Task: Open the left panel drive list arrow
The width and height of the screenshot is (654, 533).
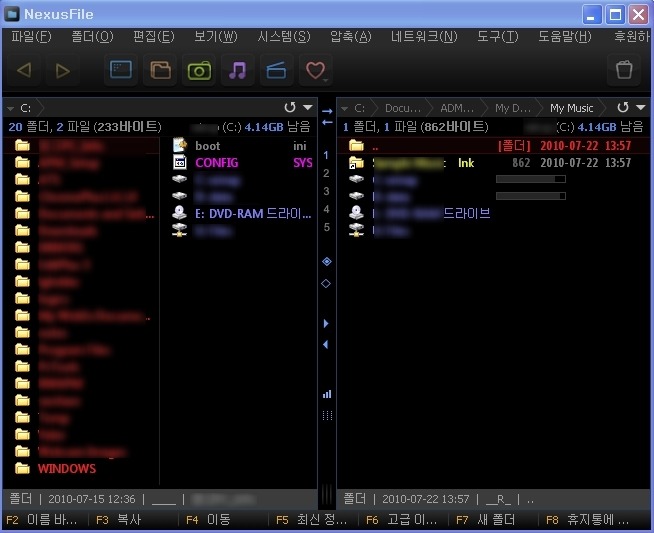Action: pos(10,107)
